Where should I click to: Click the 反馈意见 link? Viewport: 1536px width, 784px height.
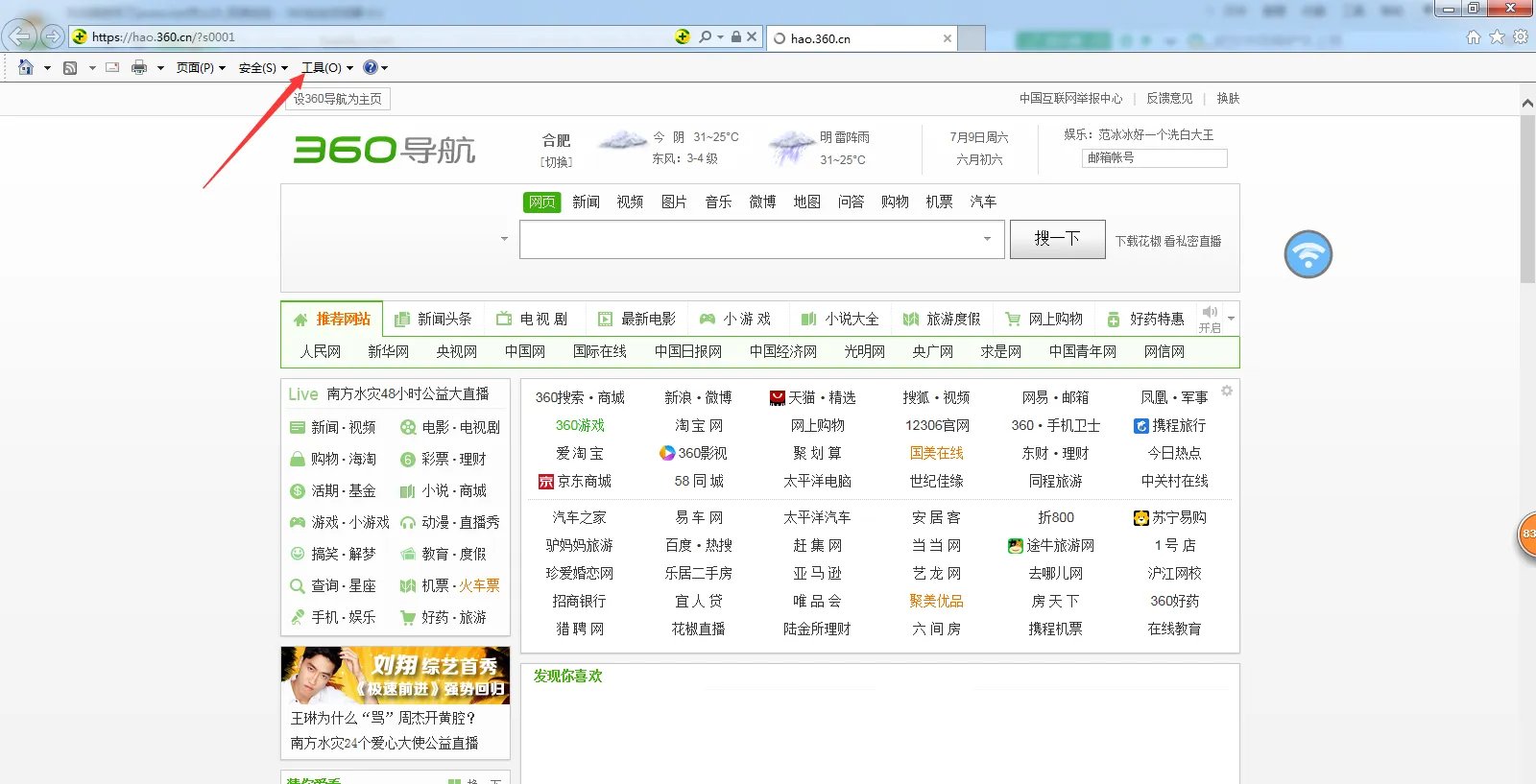click(x=1169, y=98)
